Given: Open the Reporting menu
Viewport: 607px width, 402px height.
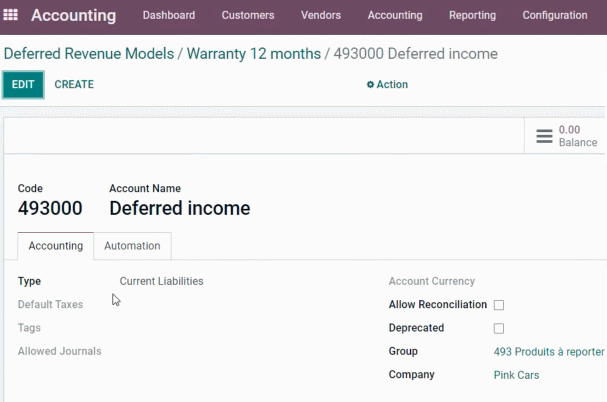Looking at the screenshot, I should click(472, 15).
